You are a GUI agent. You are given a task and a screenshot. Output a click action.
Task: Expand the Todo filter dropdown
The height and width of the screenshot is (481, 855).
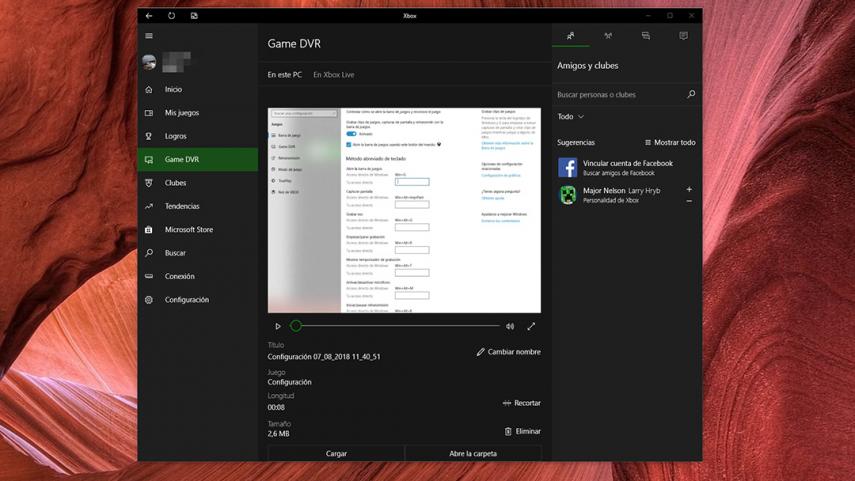pyautogui.click(x=570, y=117)
